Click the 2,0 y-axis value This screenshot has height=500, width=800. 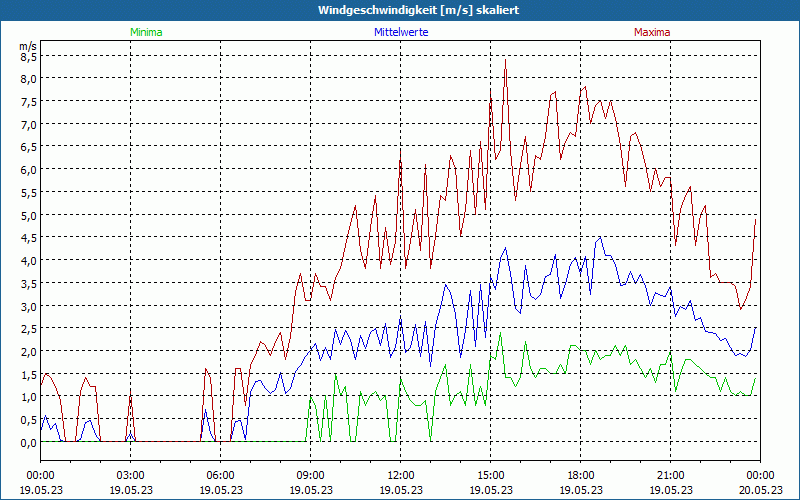point(29,352)
